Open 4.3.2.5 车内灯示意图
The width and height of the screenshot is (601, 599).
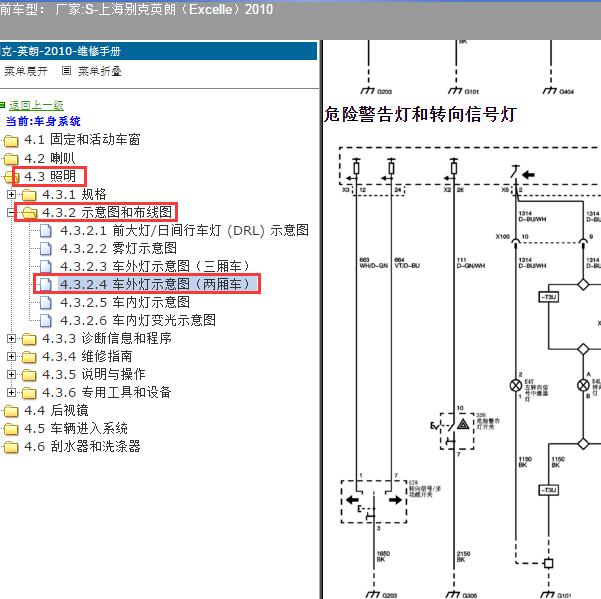125,302
